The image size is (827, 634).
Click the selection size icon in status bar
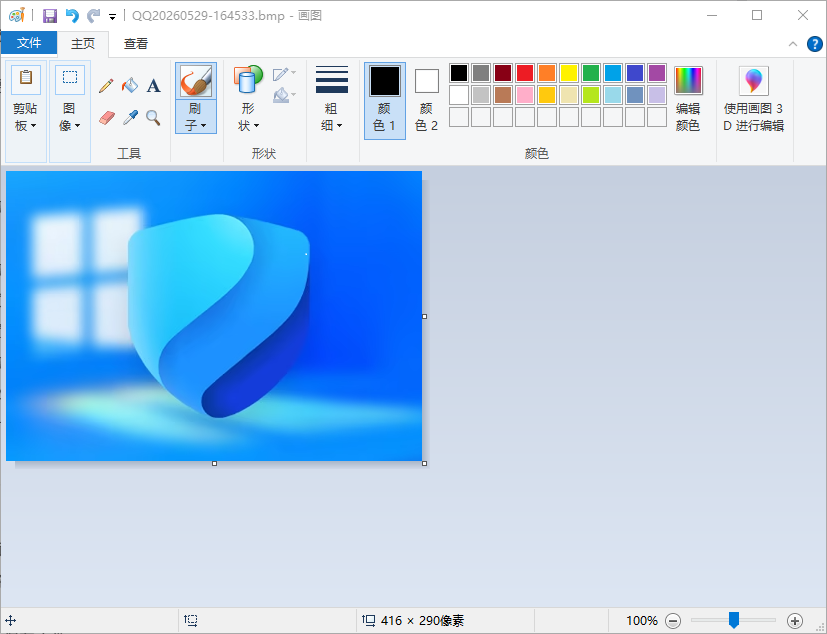point(191,620)
